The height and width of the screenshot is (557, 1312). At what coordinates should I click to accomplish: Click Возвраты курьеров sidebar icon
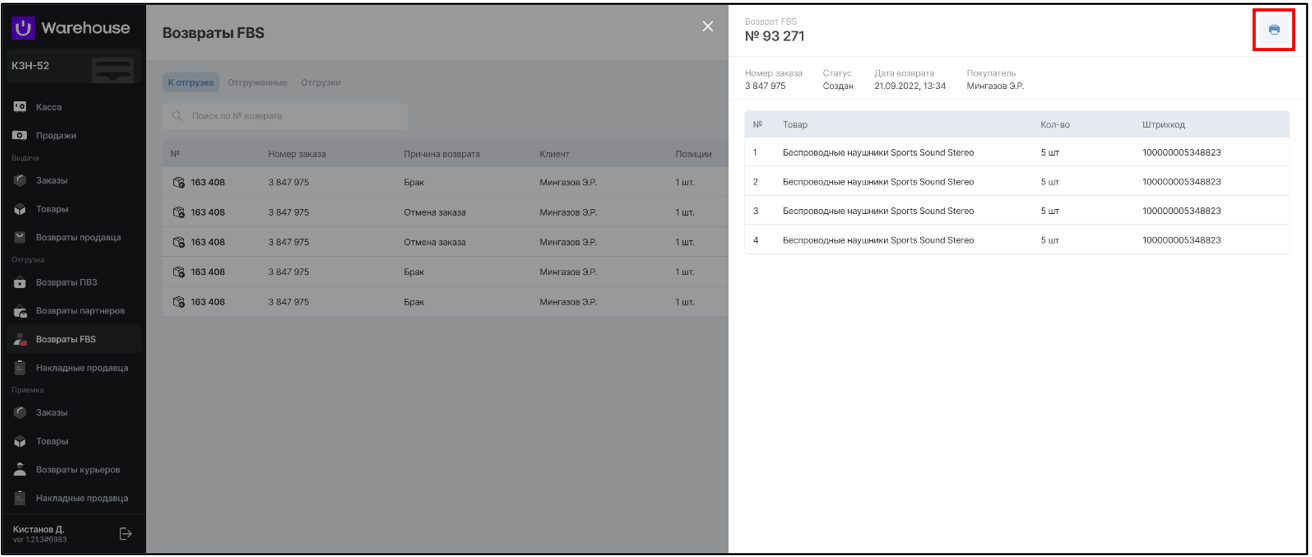[20, 469]
